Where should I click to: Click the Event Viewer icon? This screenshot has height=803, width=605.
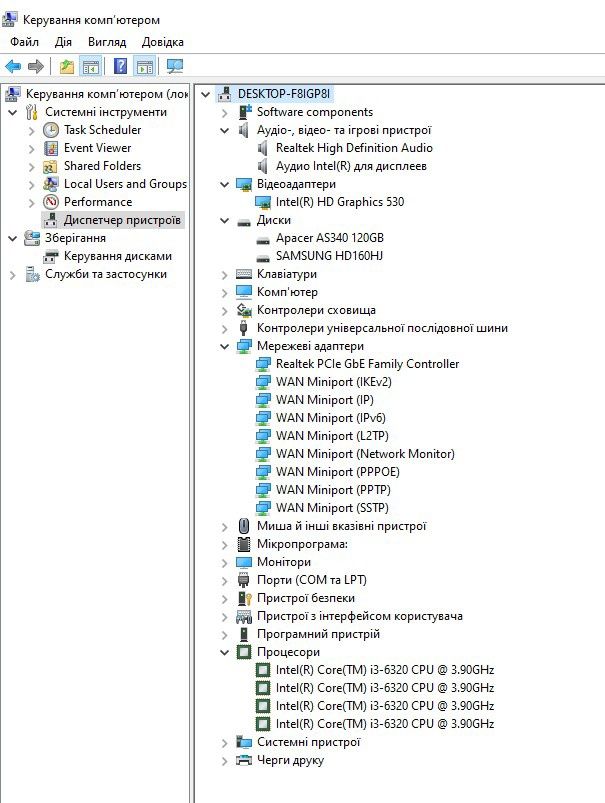tap(51, 148)
